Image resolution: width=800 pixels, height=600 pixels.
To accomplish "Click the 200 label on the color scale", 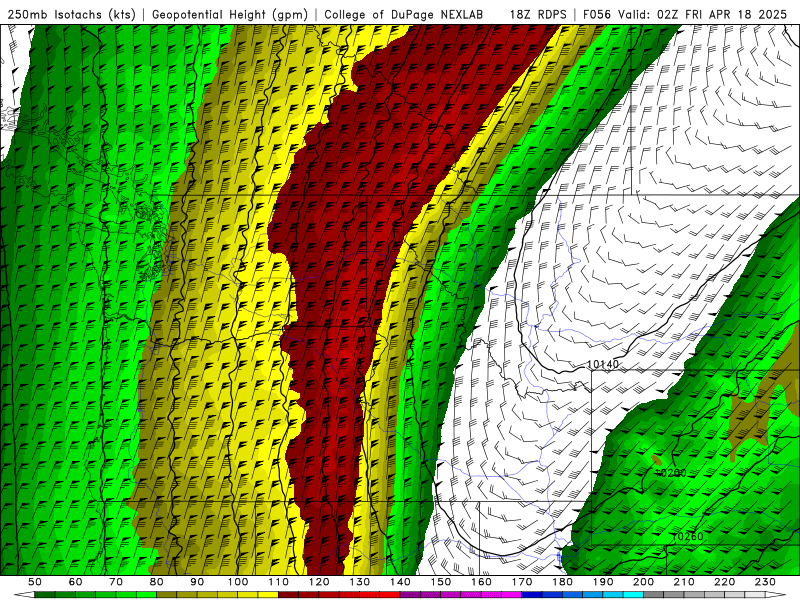I will point(643,582).
